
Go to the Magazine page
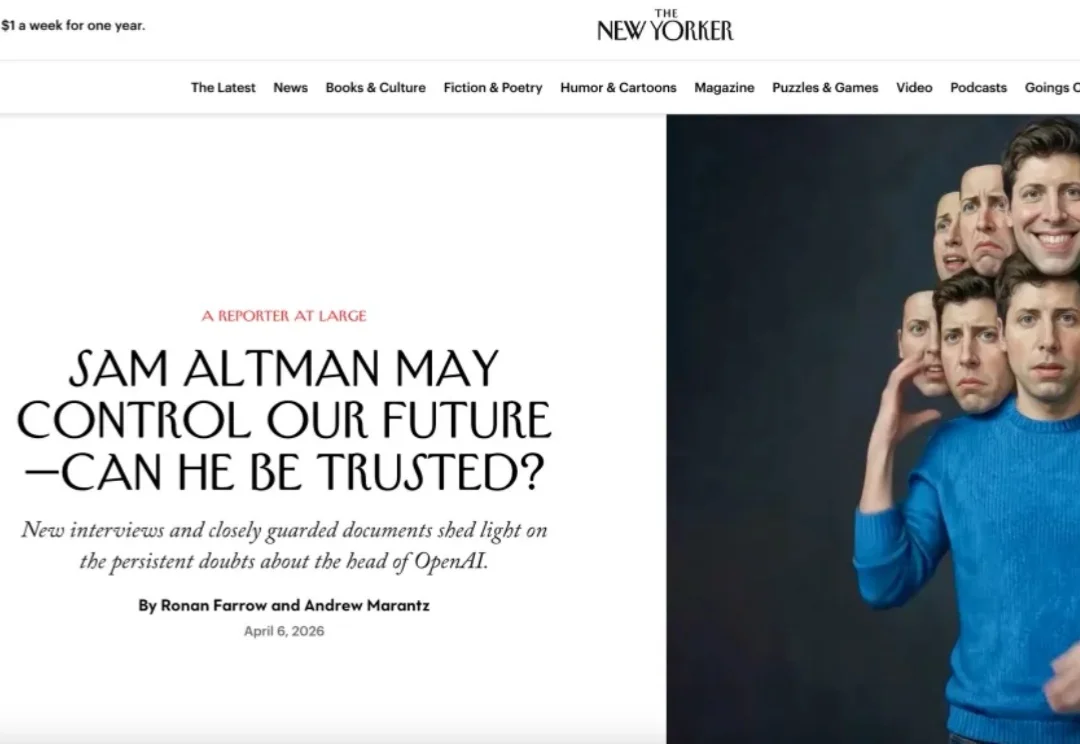pos(724,87)
